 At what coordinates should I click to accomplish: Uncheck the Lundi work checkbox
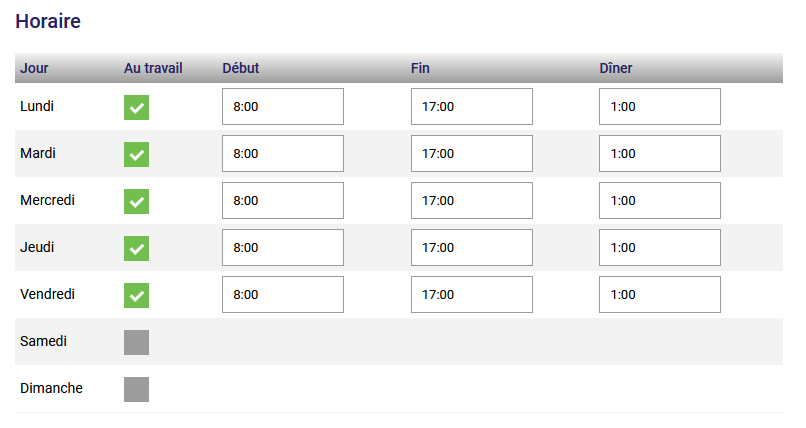(x=136, y=107)
